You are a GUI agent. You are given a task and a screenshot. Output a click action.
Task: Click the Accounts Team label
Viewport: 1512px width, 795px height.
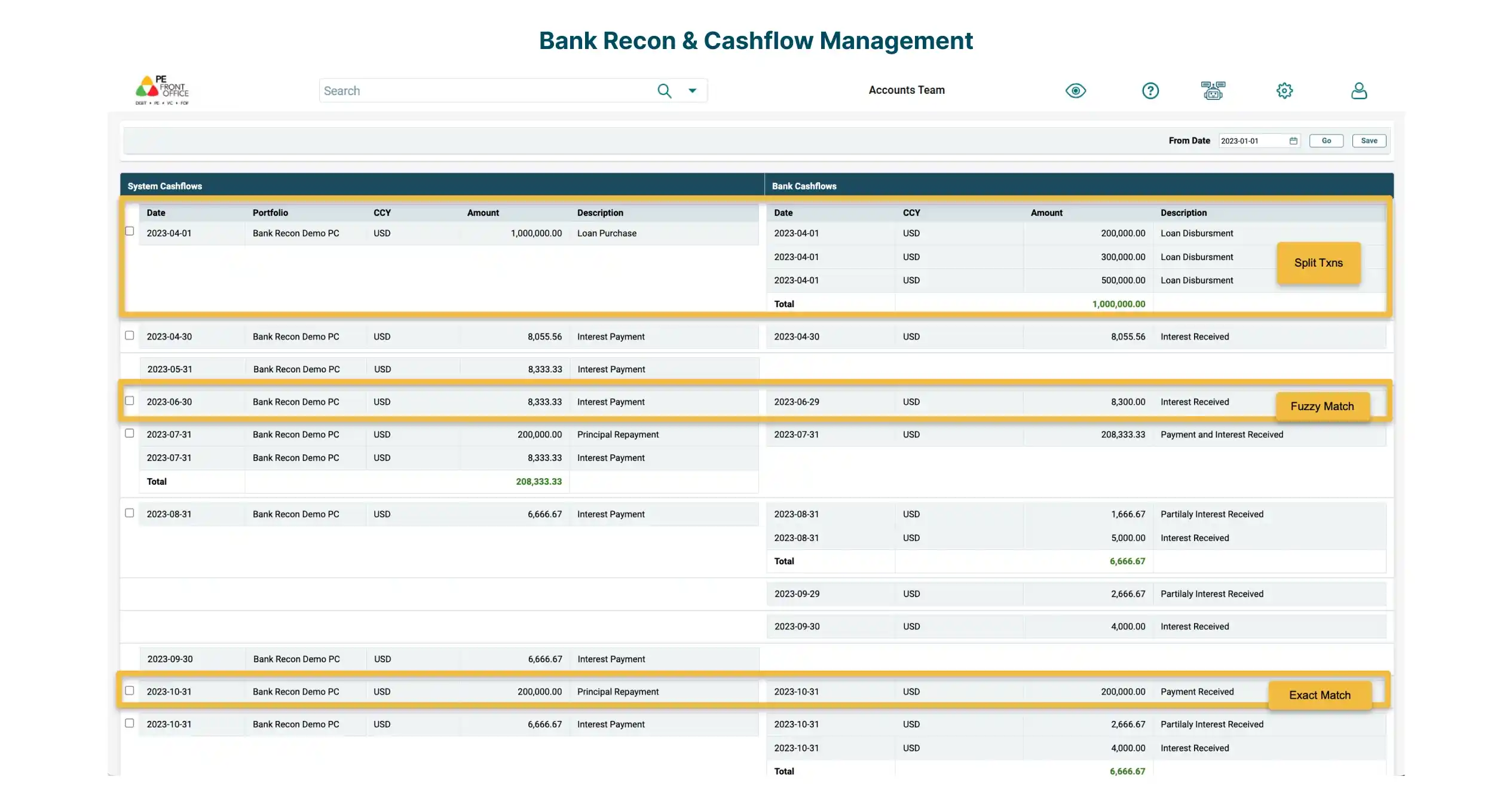point(907,90)
